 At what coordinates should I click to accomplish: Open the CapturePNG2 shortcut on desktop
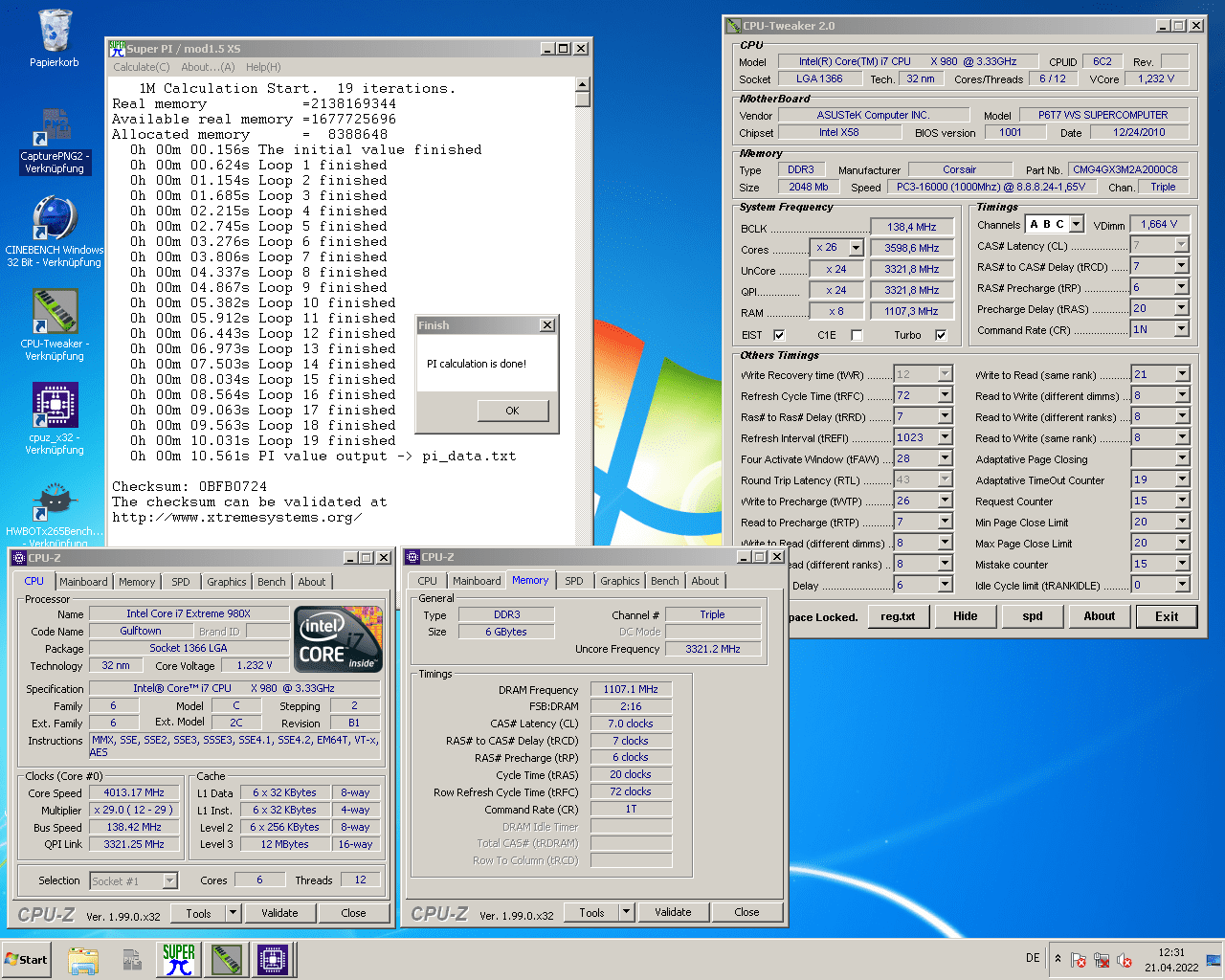tap(55, 141)
